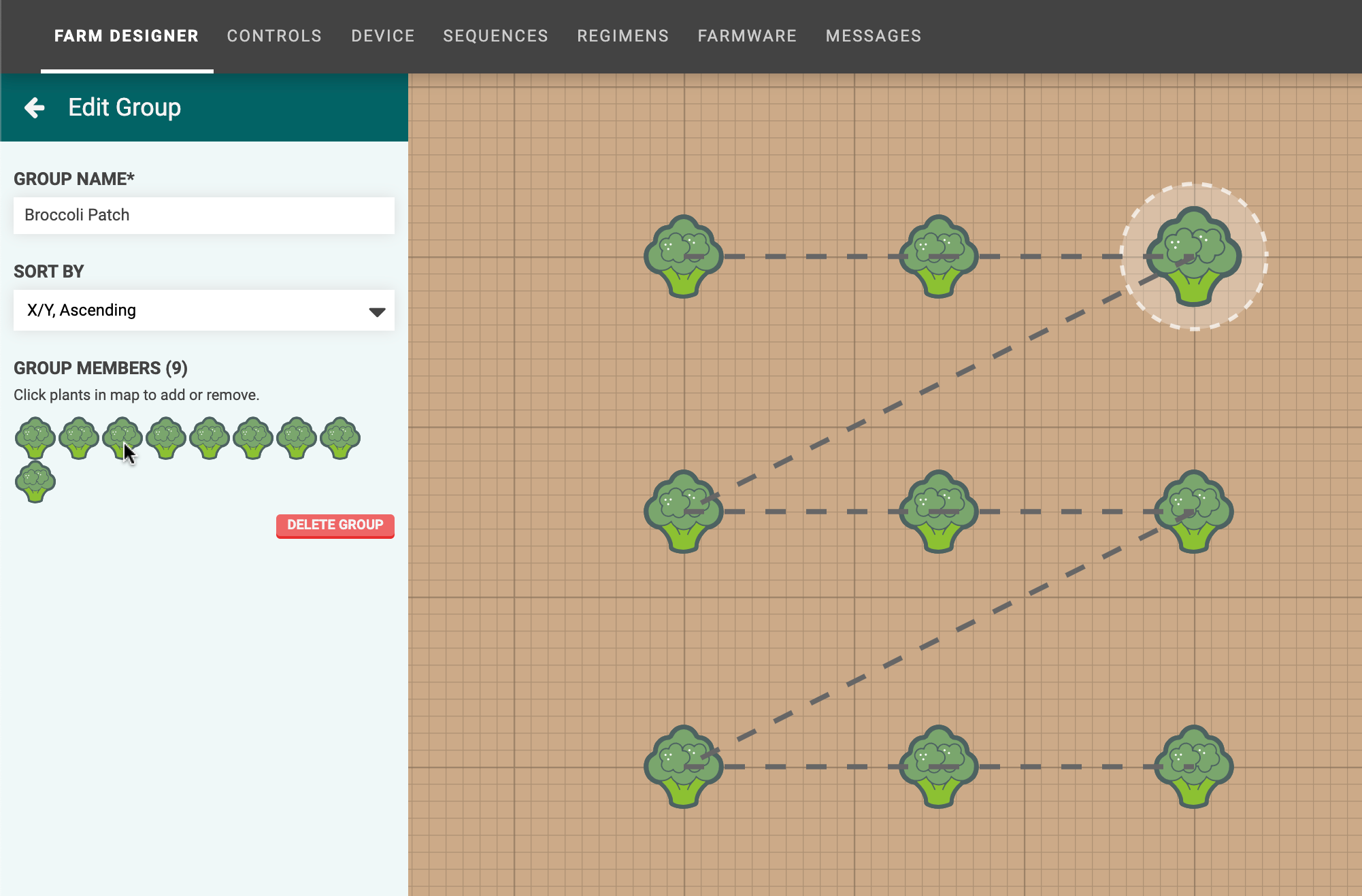This screenshot has width=1362, height=896.
Task: Click first broccoli icon in group members list
Action: [35, 438]
